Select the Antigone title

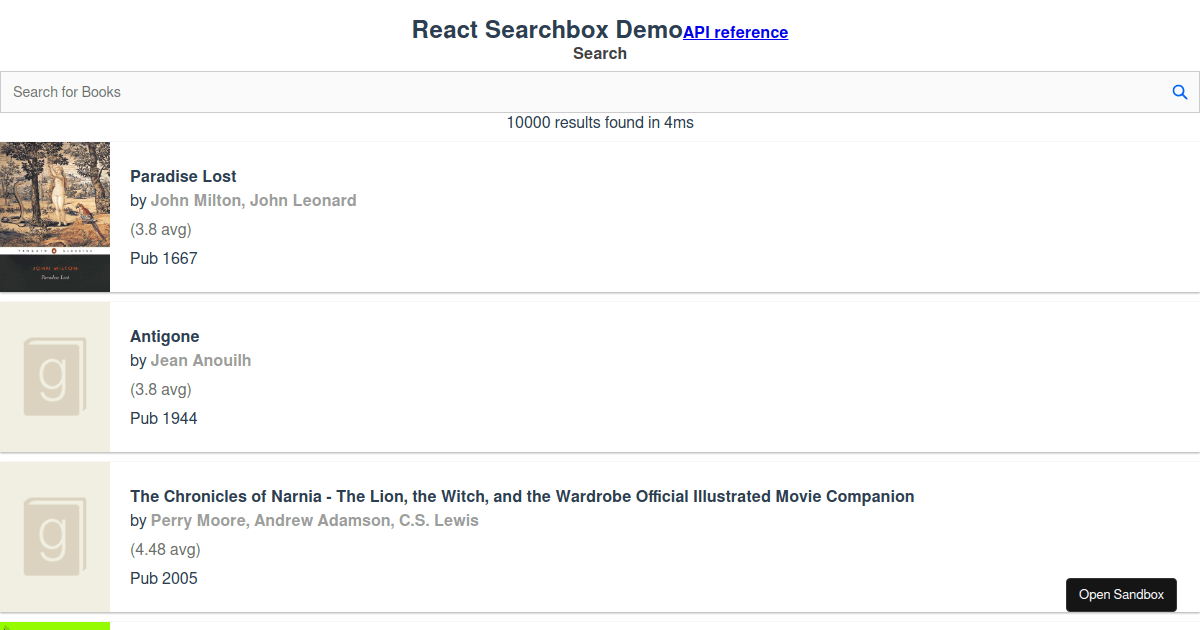164,336
